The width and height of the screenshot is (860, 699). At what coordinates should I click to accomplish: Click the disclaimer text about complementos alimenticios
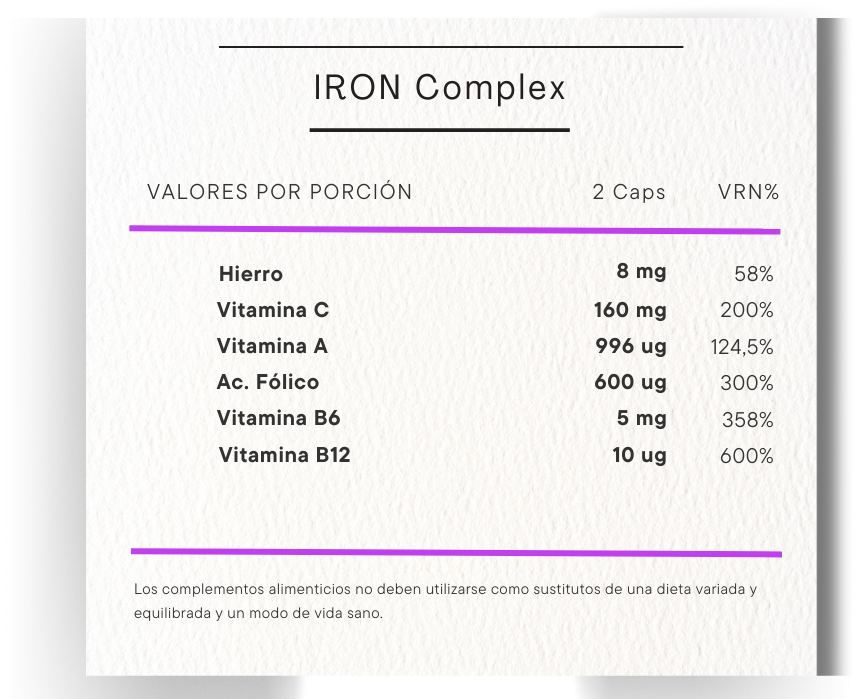click(445, 600)
